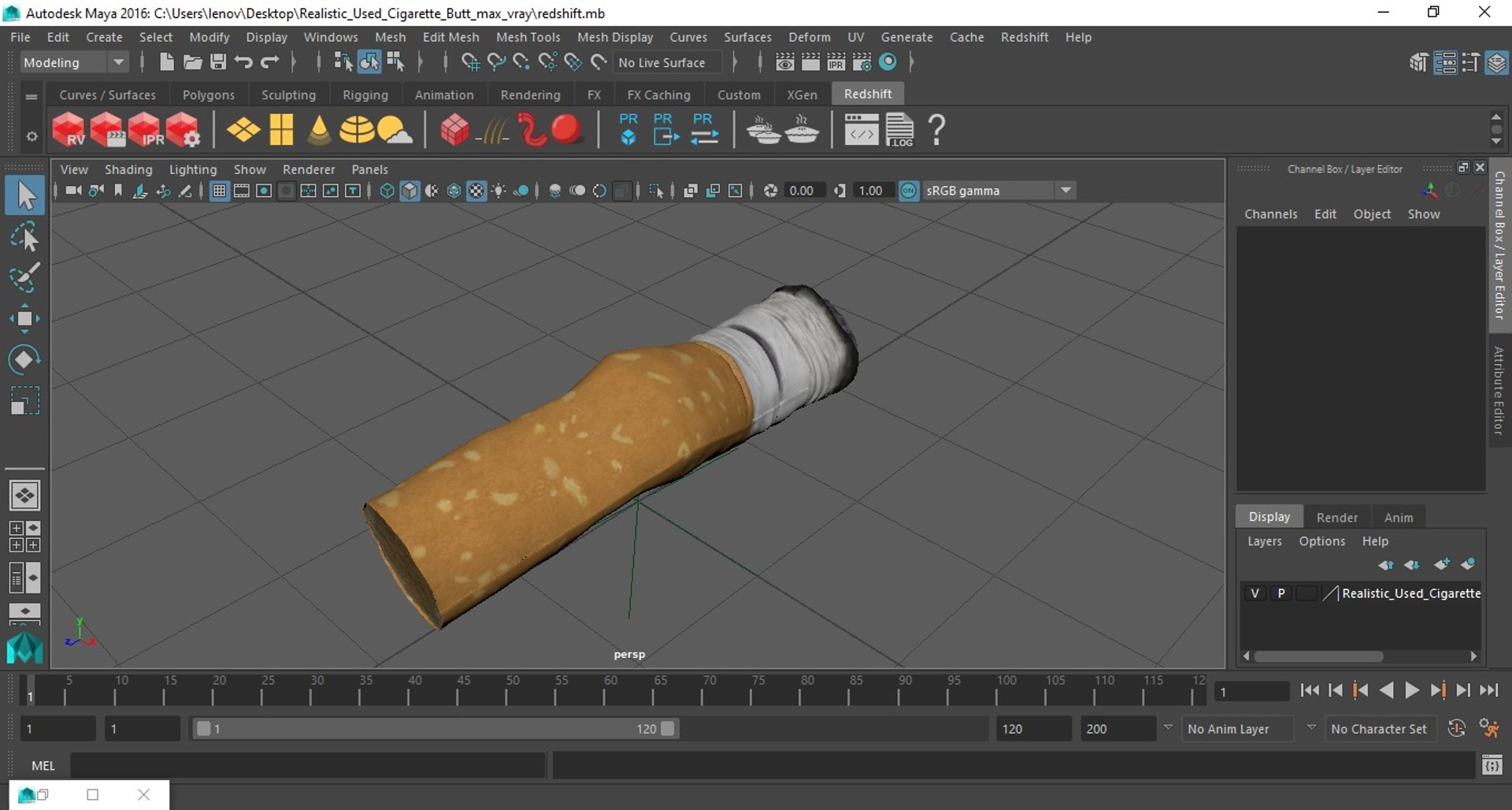This screenshot has height=810, width=1512.
Task: Create new empty layer icon
Action: pyautogui.click(x=1441, y=564)
